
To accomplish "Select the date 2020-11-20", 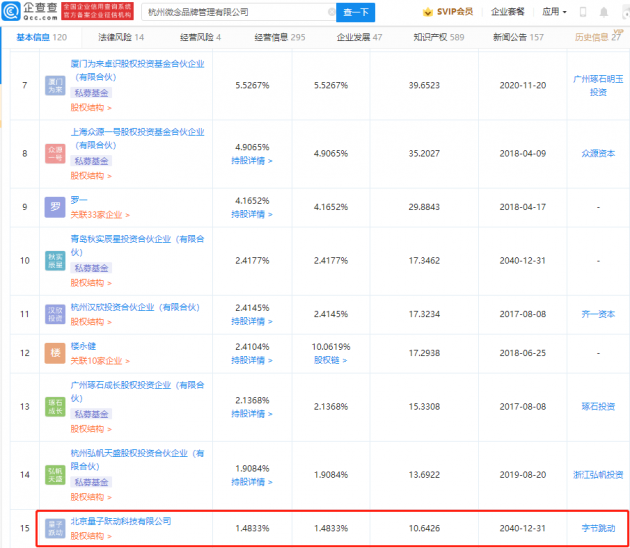I will click(x=523, y=86).
